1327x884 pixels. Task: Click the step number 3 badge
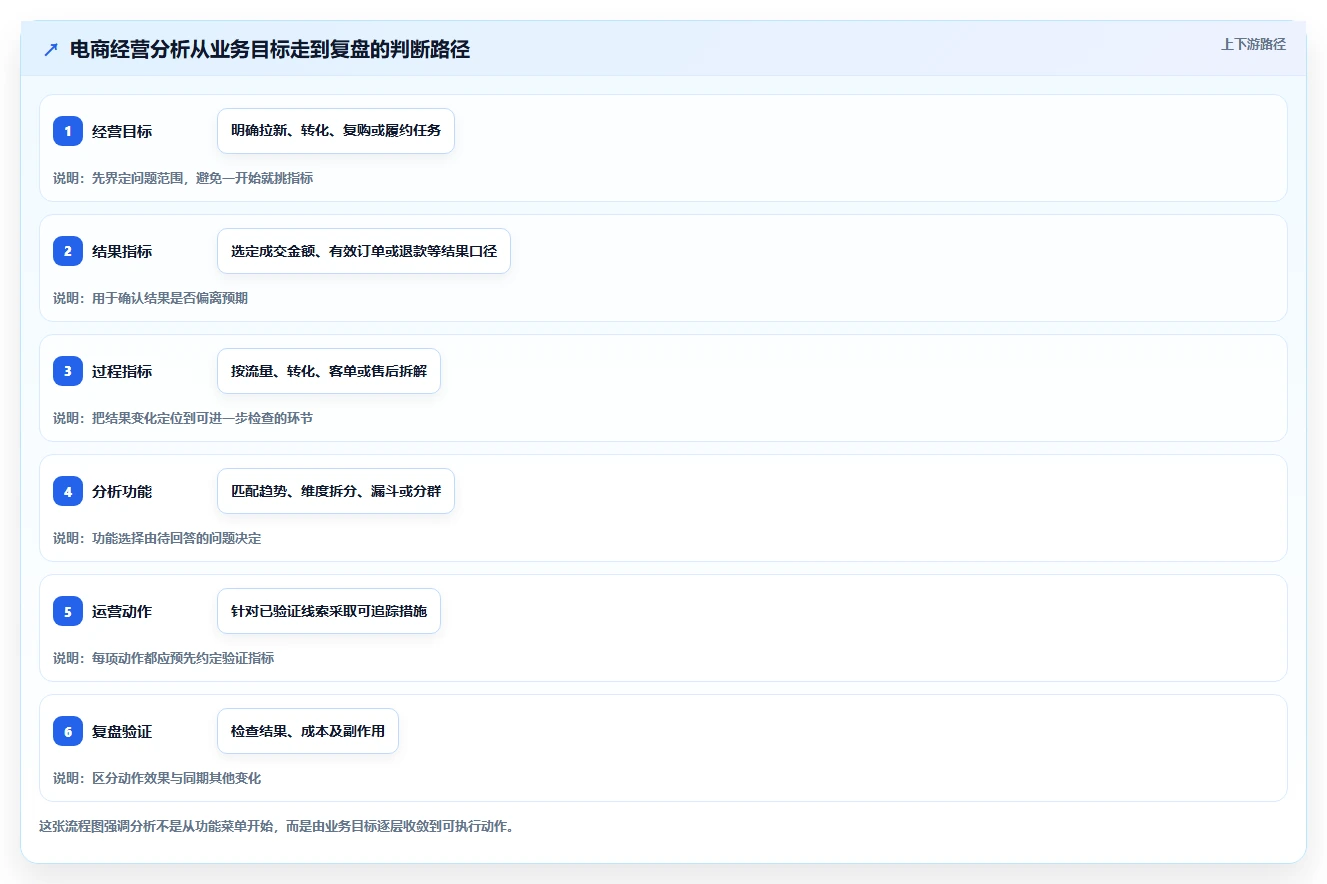point(68,371)
